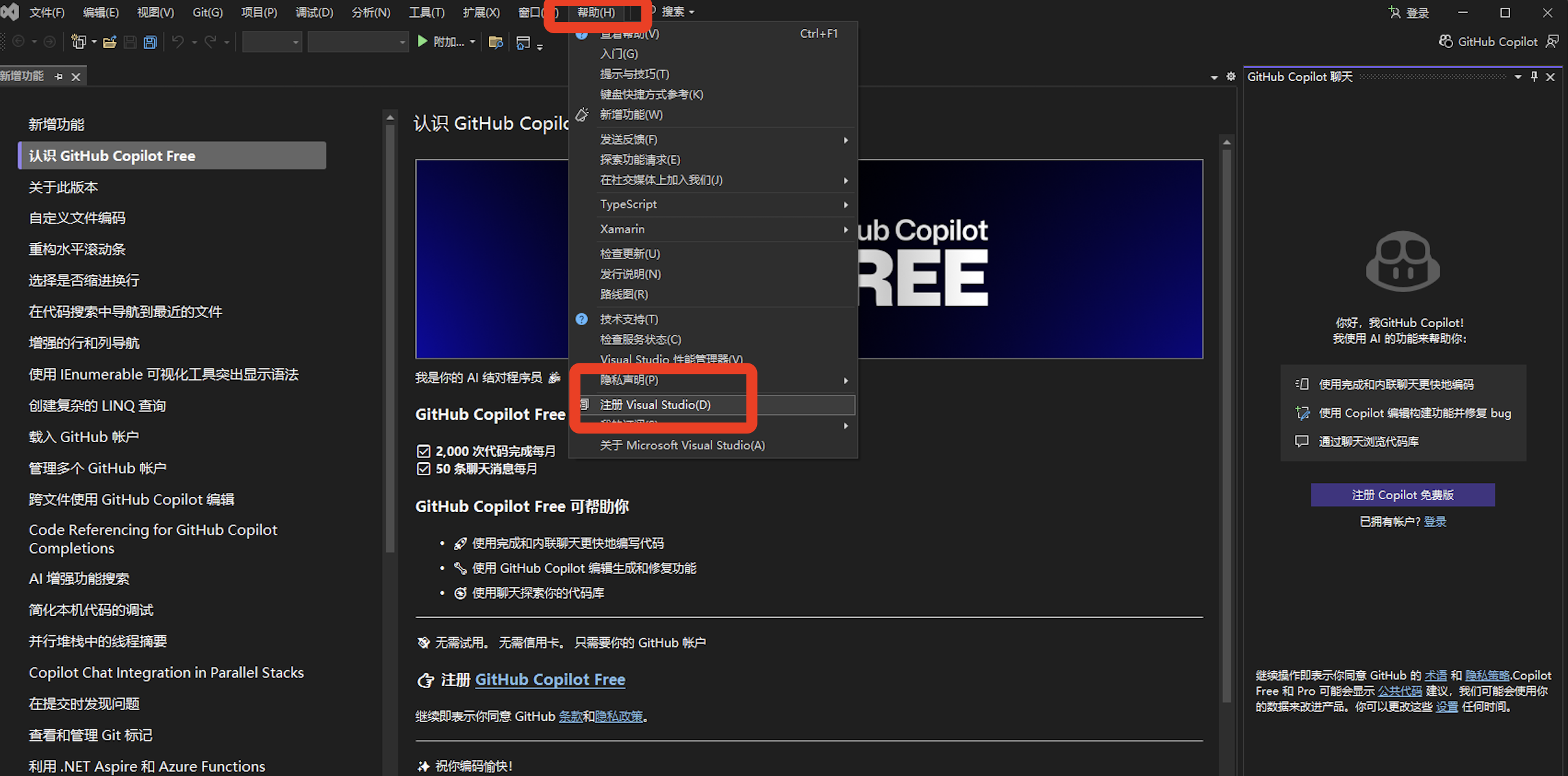Click the Undo arrow icon in toolbar
Screen dimensions: 1568x776
coord(177,41)
